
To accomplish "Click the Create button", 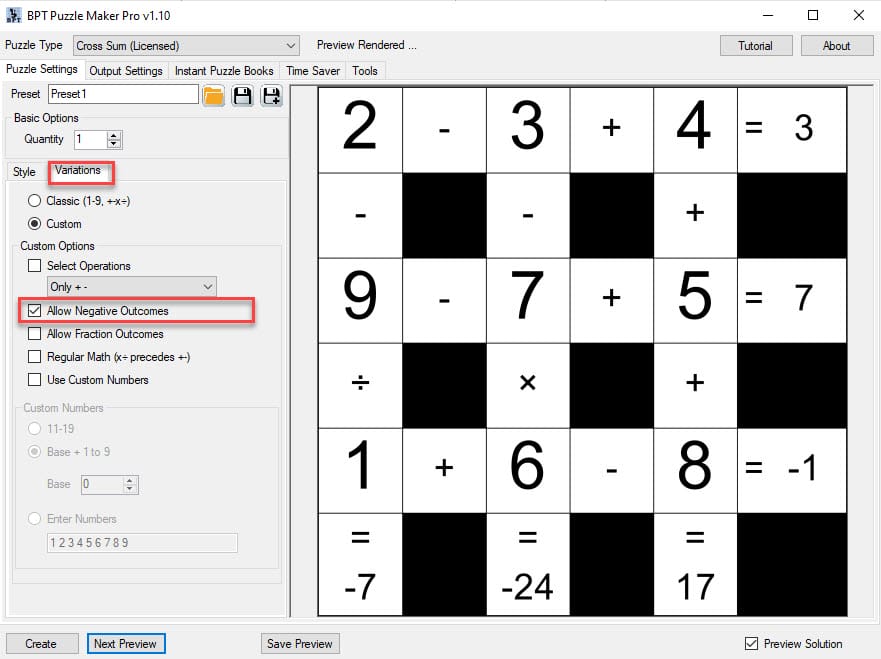I will pos(42,643).
